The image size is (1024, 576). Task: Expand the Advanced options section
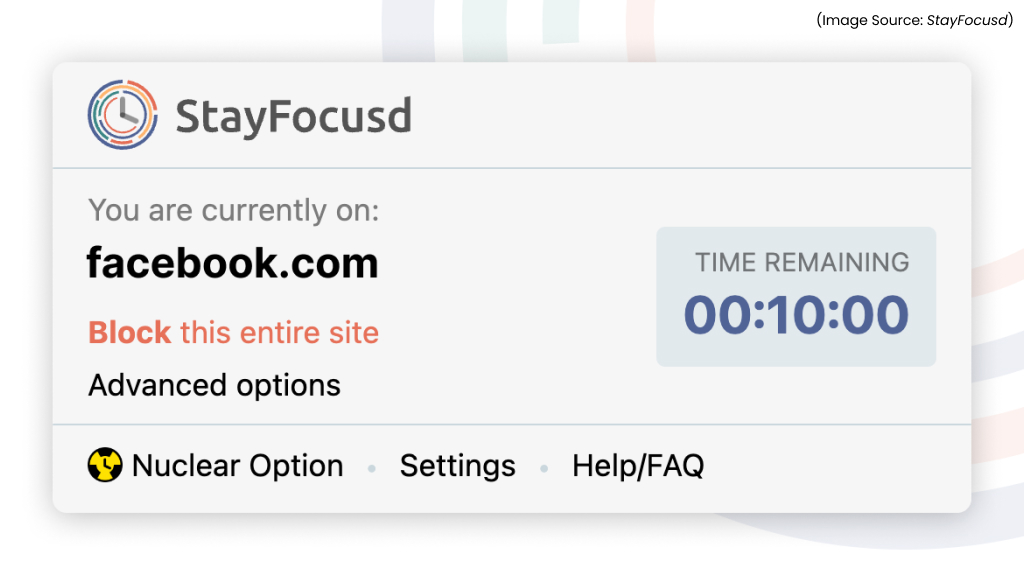coord(214,385)
